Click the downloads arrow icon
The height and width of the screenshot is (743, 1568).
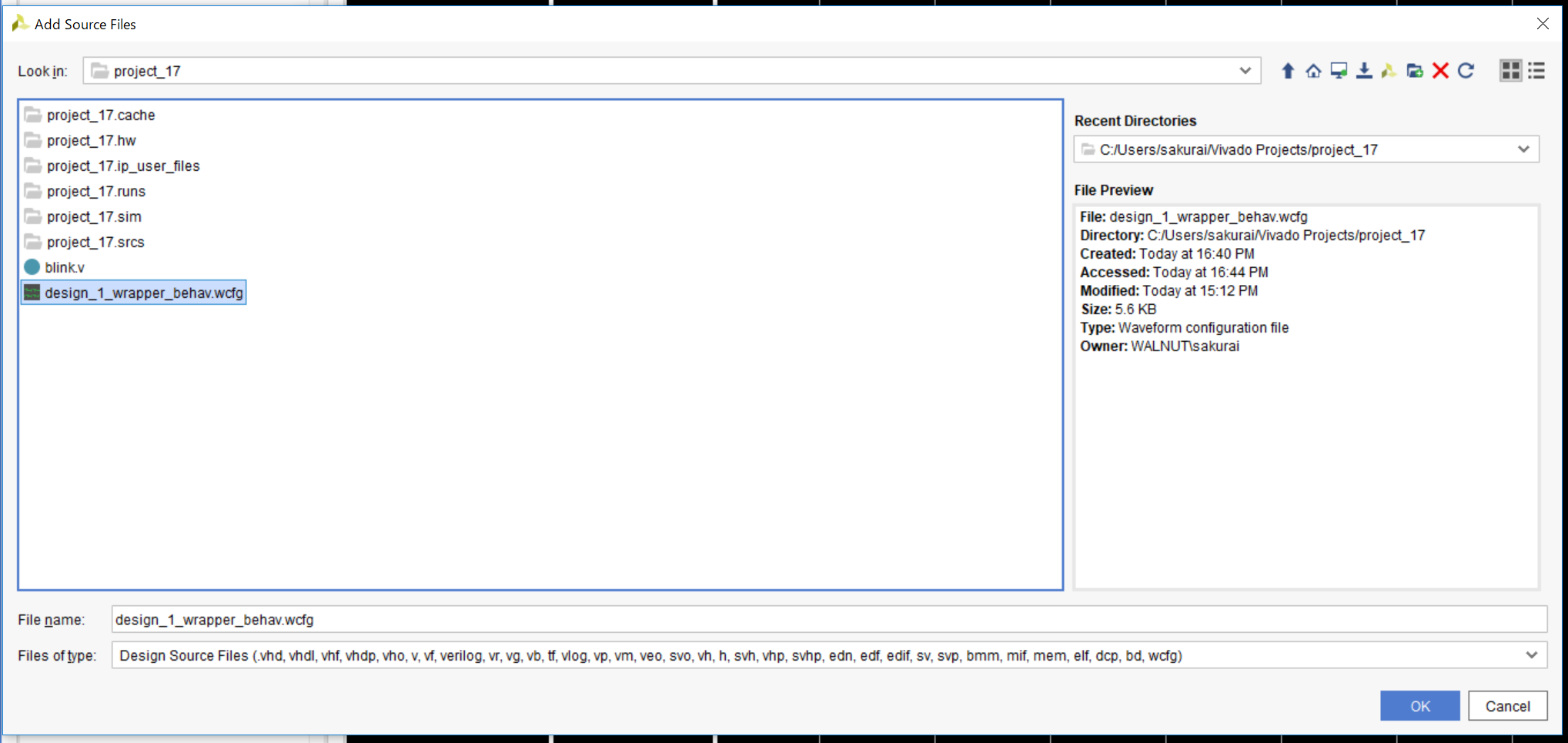pyautogui.click(x=1364, y=71)
